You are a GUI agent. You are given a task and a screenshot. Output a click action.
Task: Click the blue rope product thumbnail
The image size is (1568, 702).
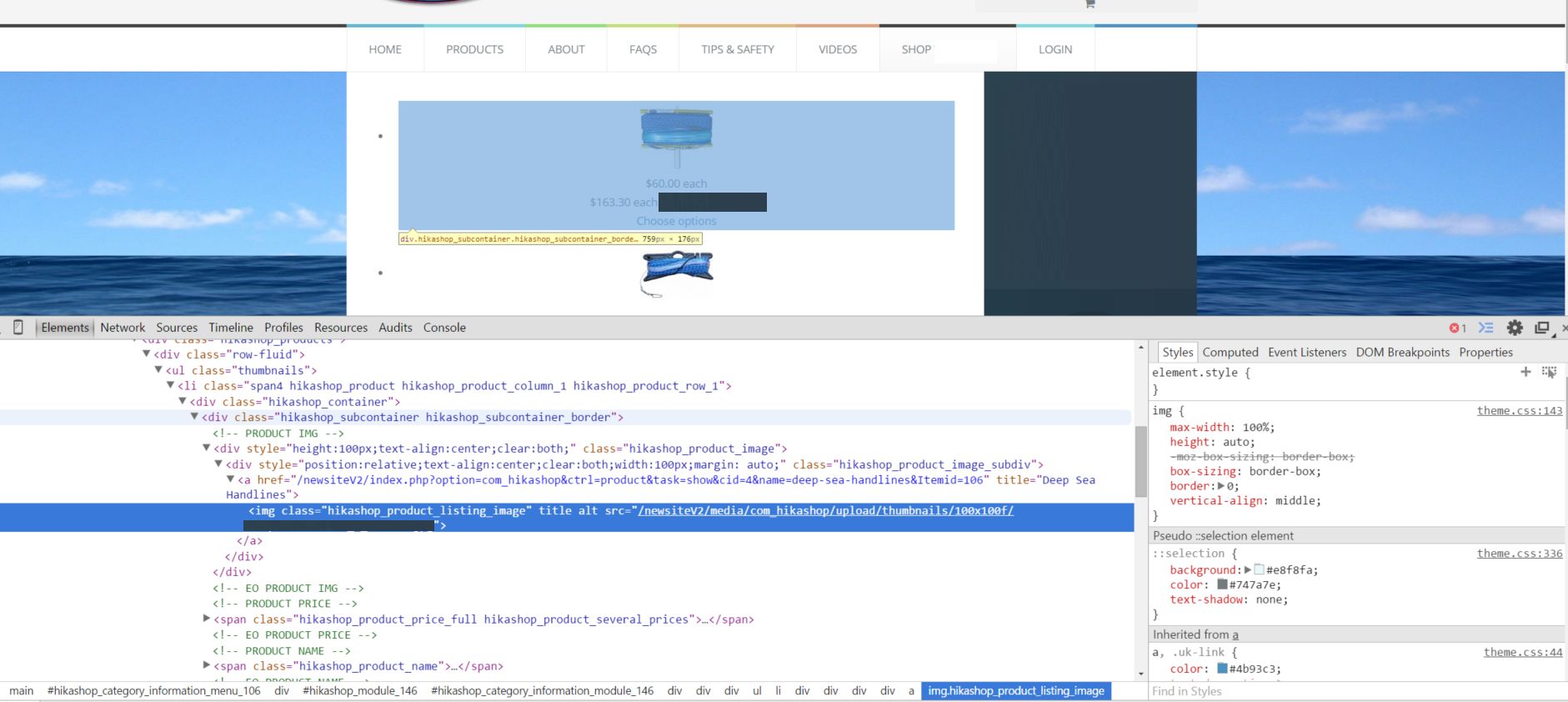point(677,273)
